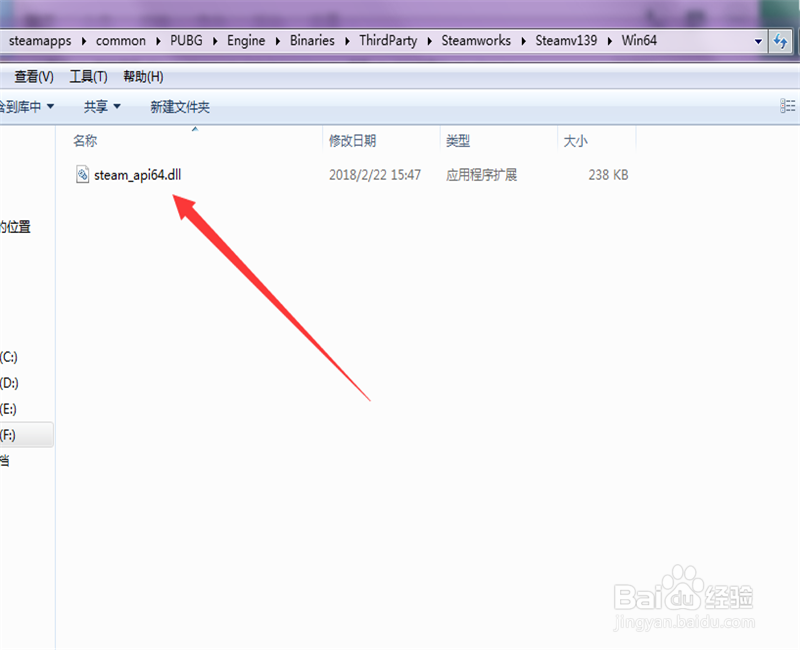The width and height of the screenshot is (800, 650).
Task: Open the address bar history dropdown
Action: 758,41
